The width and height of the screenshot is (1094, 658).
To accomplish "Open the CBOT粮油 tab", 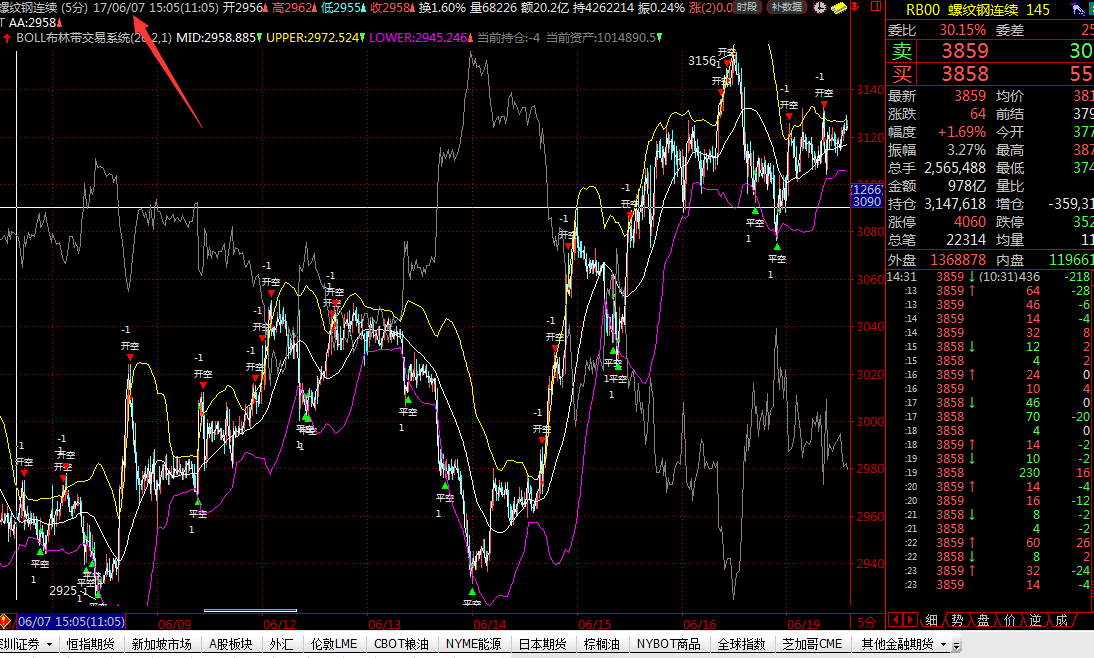I will pos(401,644).
